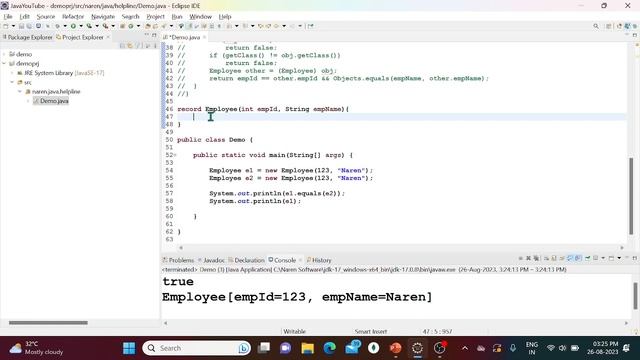Toggle Scroll Lock in the Console toolbar
Image resolution: width=640 pixels, height=360 pixels.
point(554,258)
